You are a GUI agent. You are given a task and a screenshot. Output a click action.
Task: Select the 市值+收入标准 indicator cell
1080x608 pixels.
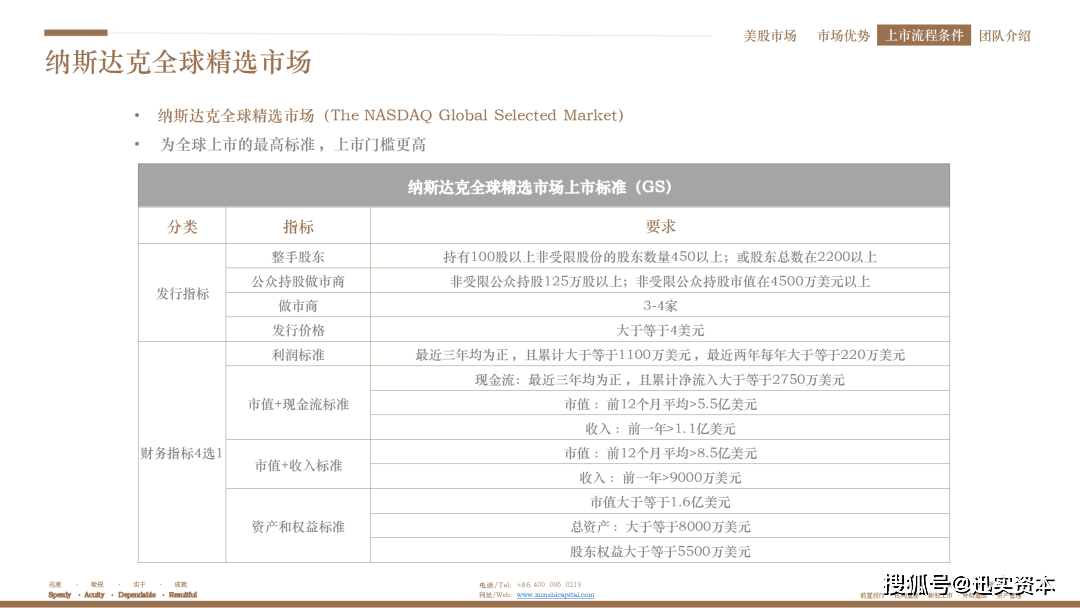pyautogui.click(x=298, y=465)
